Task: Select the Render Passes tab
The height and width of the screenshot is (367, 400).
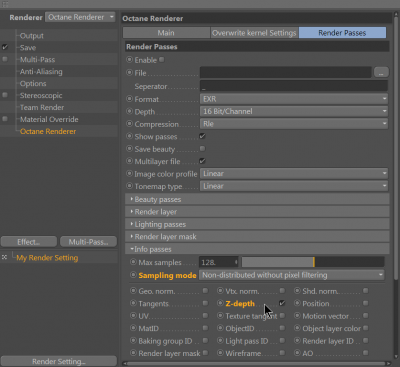Action: (x=342, y=33)
